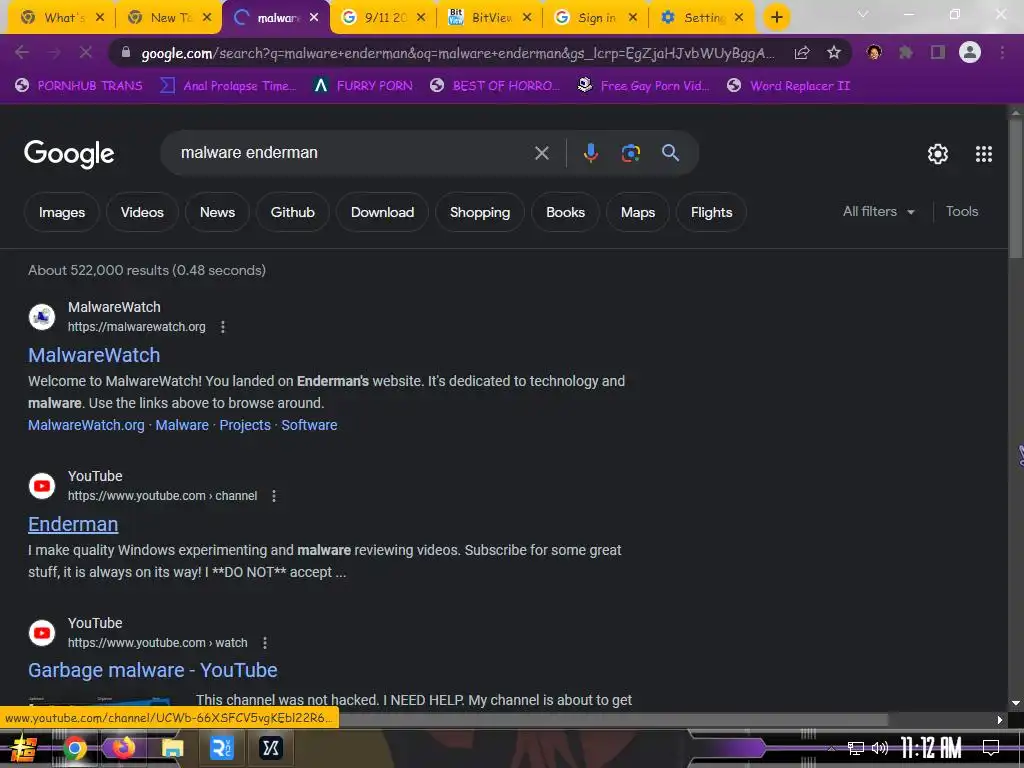
Task: Open more options for MalwareWatch result
Action: [223, 327]
